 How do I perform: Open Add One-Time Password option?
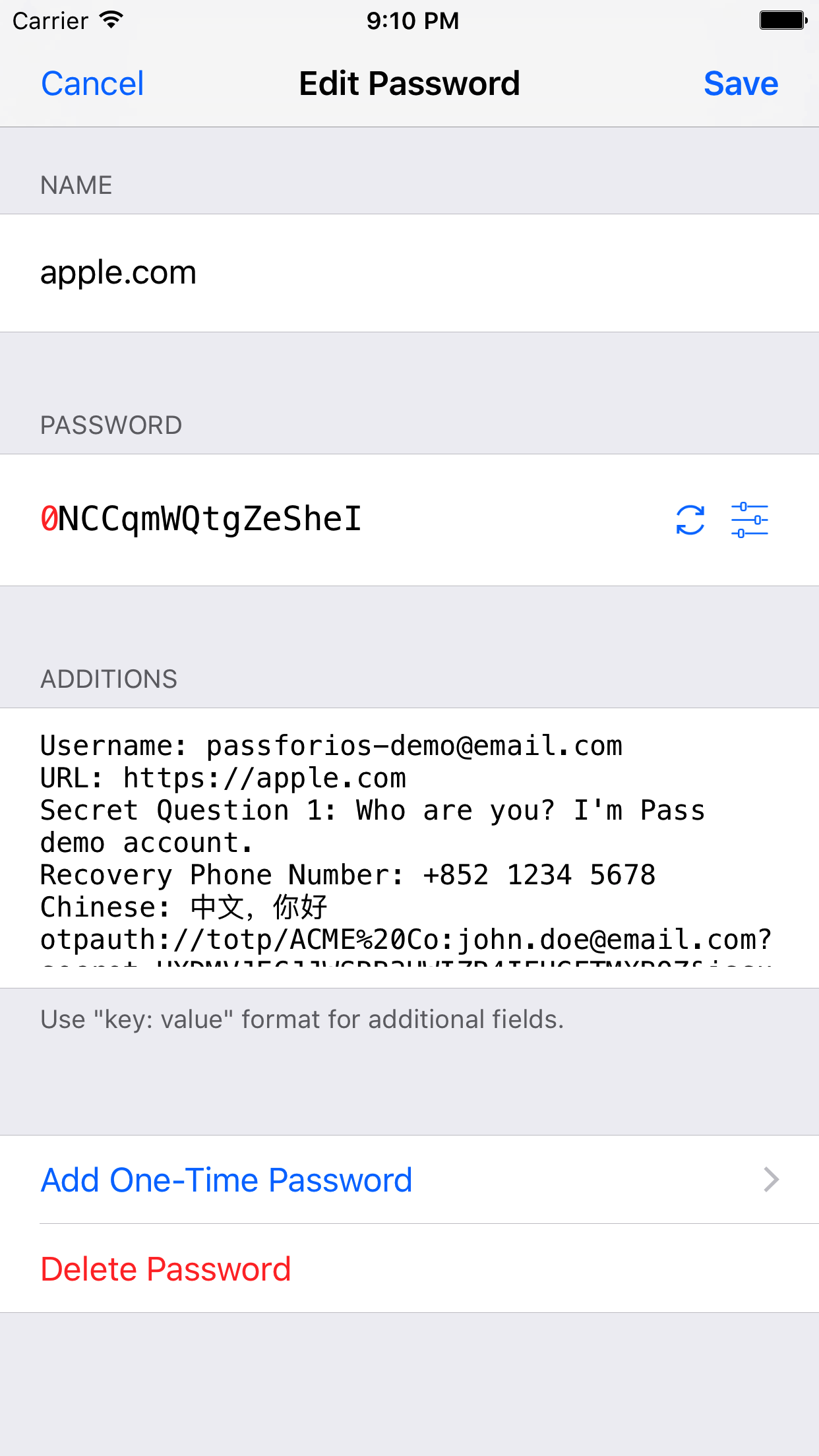tap(227, 1180)
